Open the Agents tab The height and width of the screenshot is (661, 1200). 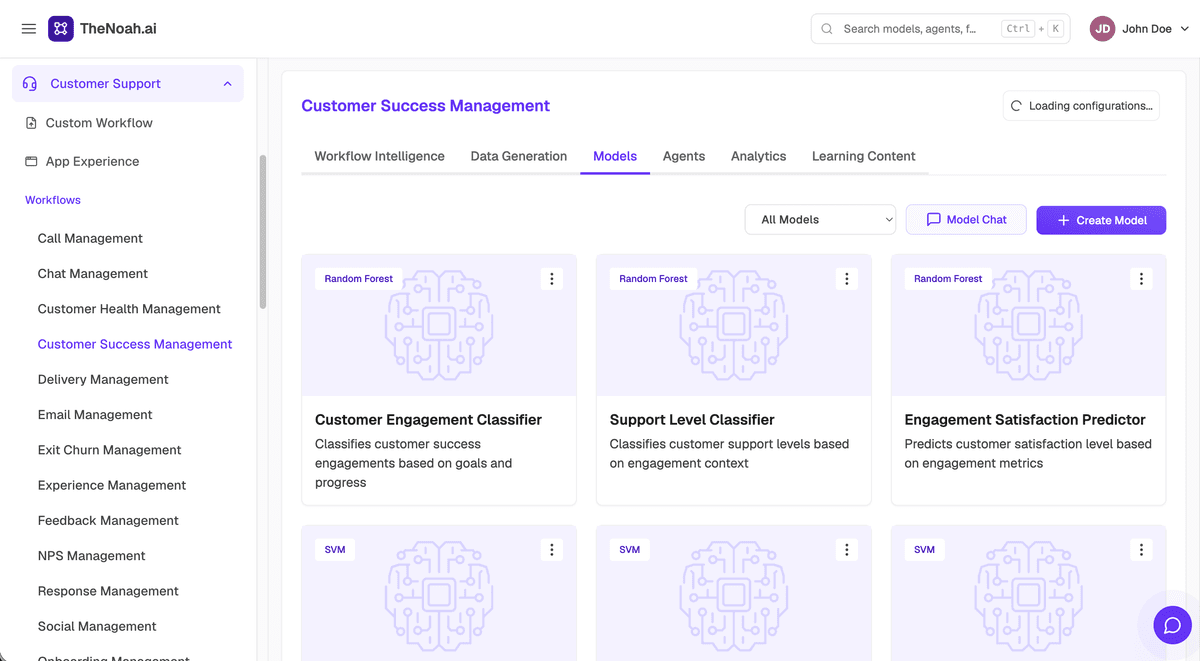[x=684, y=156]
